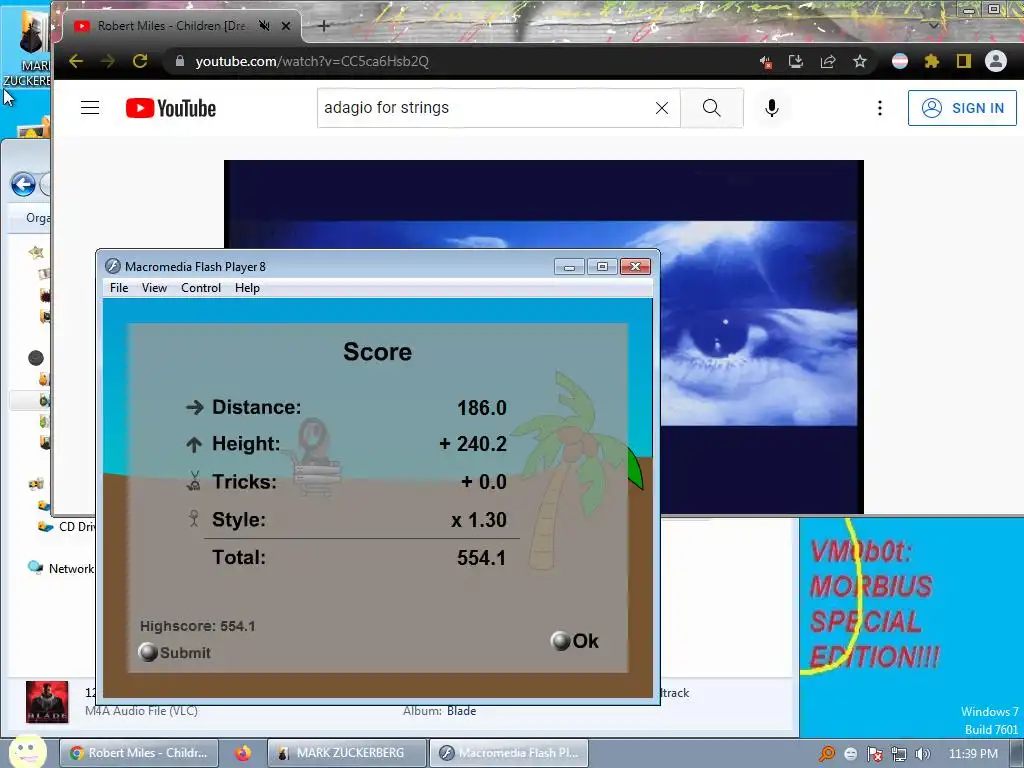Go back in the Chrome browser
The height and width of the screenshot is (768, 1024).
point(76,61)
